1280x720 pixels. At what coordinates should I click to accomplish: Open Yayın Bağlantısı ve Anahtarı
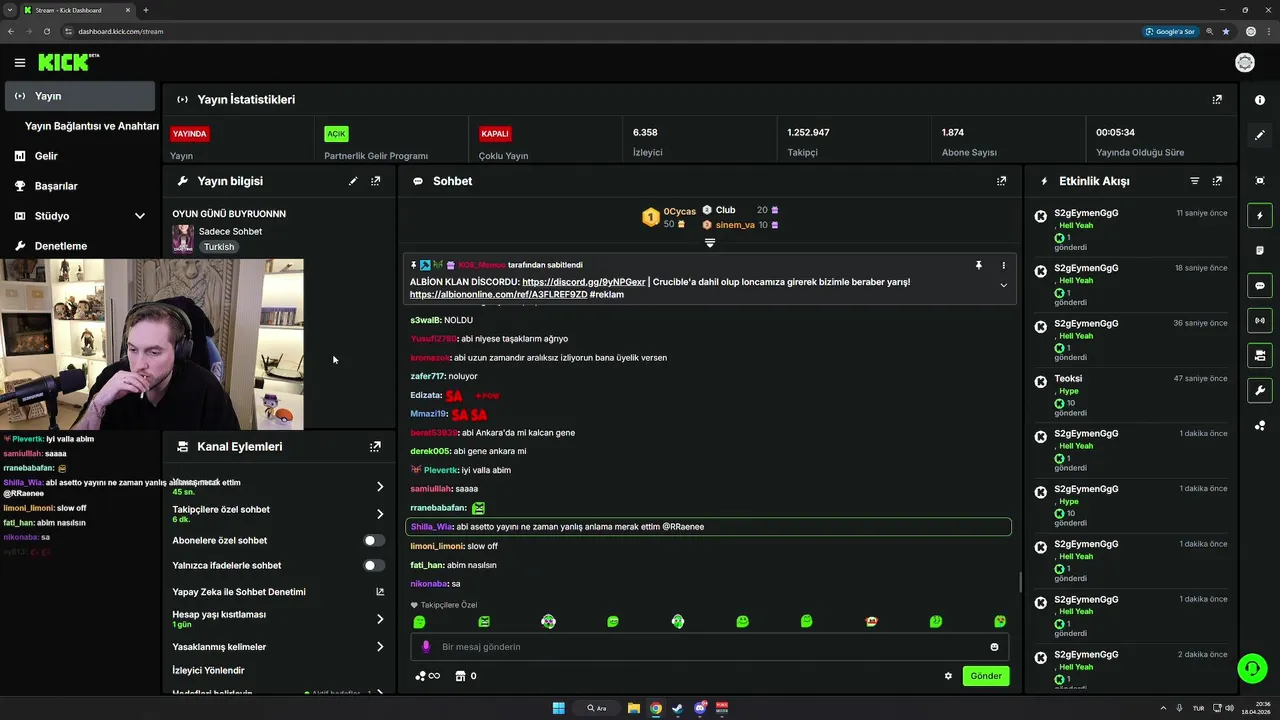point(92,126)
